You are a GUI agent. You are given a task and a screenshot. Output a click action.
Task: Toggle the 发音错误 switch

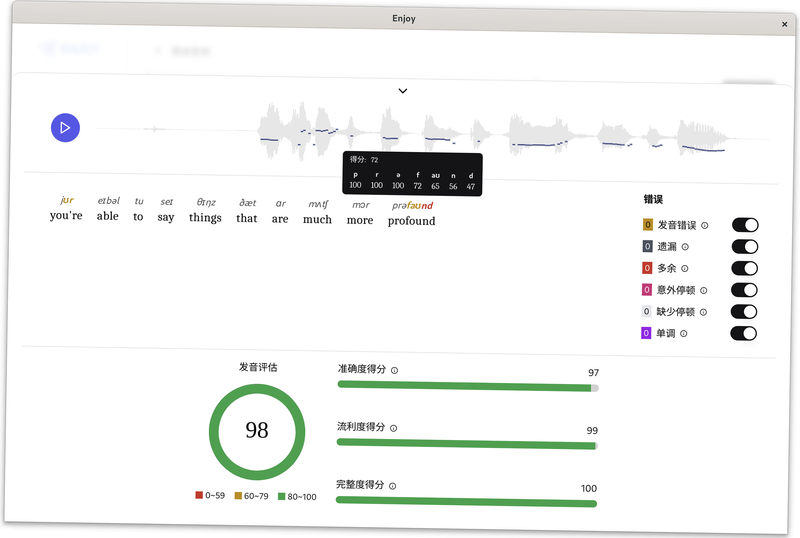745,225
